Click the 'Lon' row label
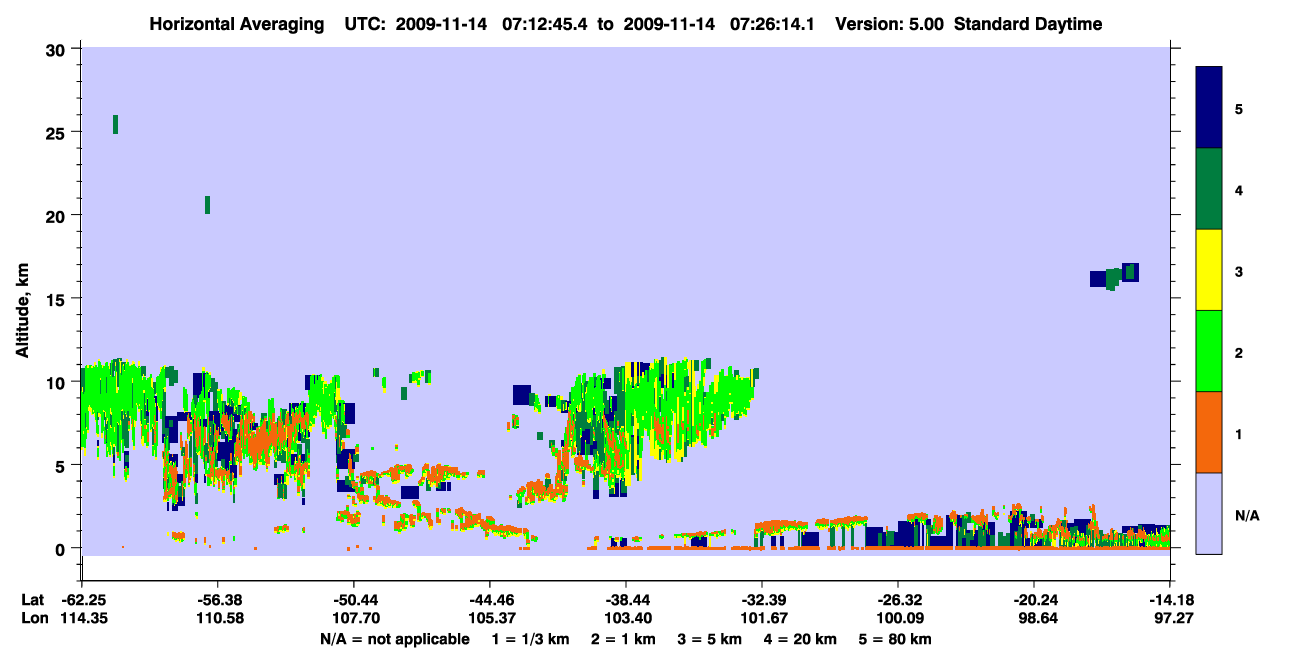The image size is (1300, 667). tap(33, 618)
